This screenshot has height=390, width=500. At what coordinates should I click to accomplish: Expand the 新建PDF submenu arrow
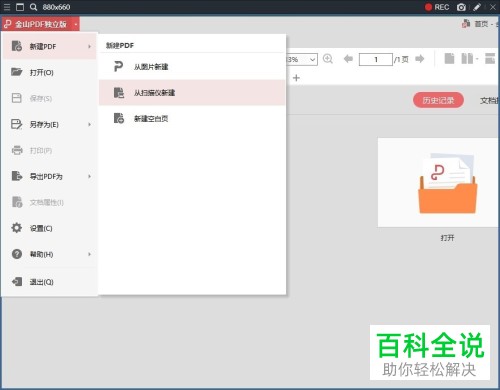[89, 46]
